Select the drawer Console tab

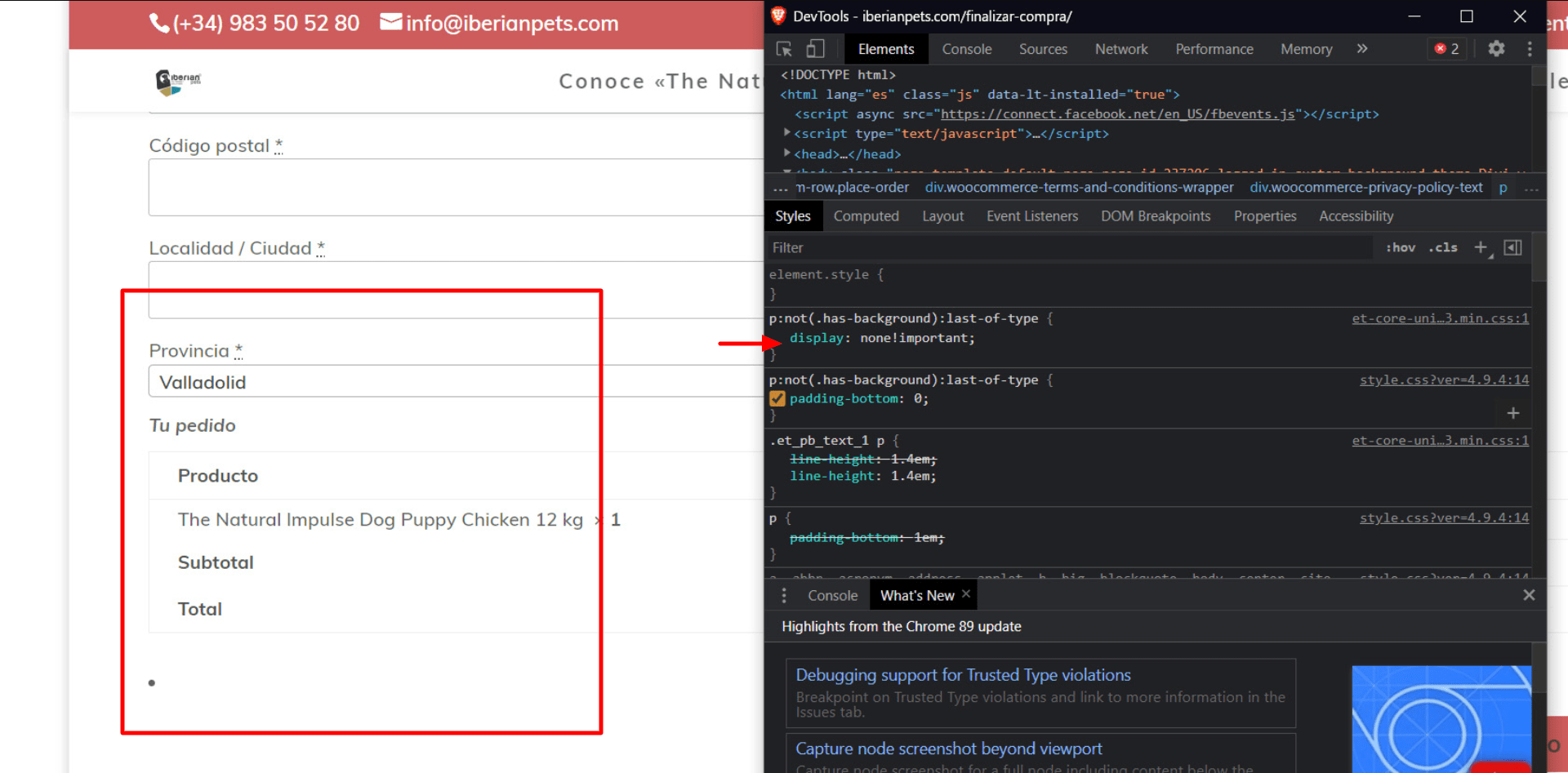(832, 596)
